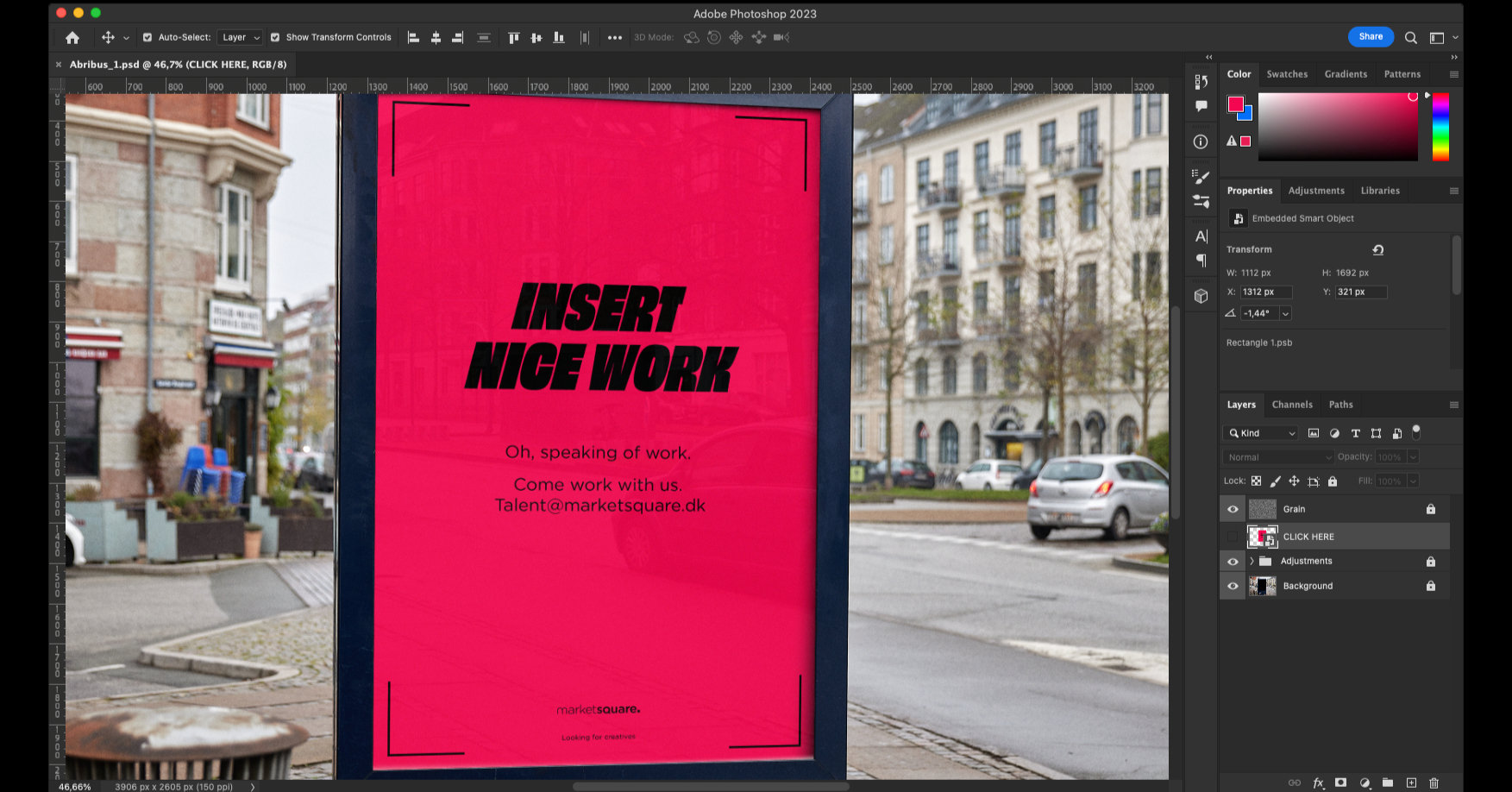Open the Opacity dropdown arrow
The width and height of the screenshot is (1512, 792).
point(1413,457)
